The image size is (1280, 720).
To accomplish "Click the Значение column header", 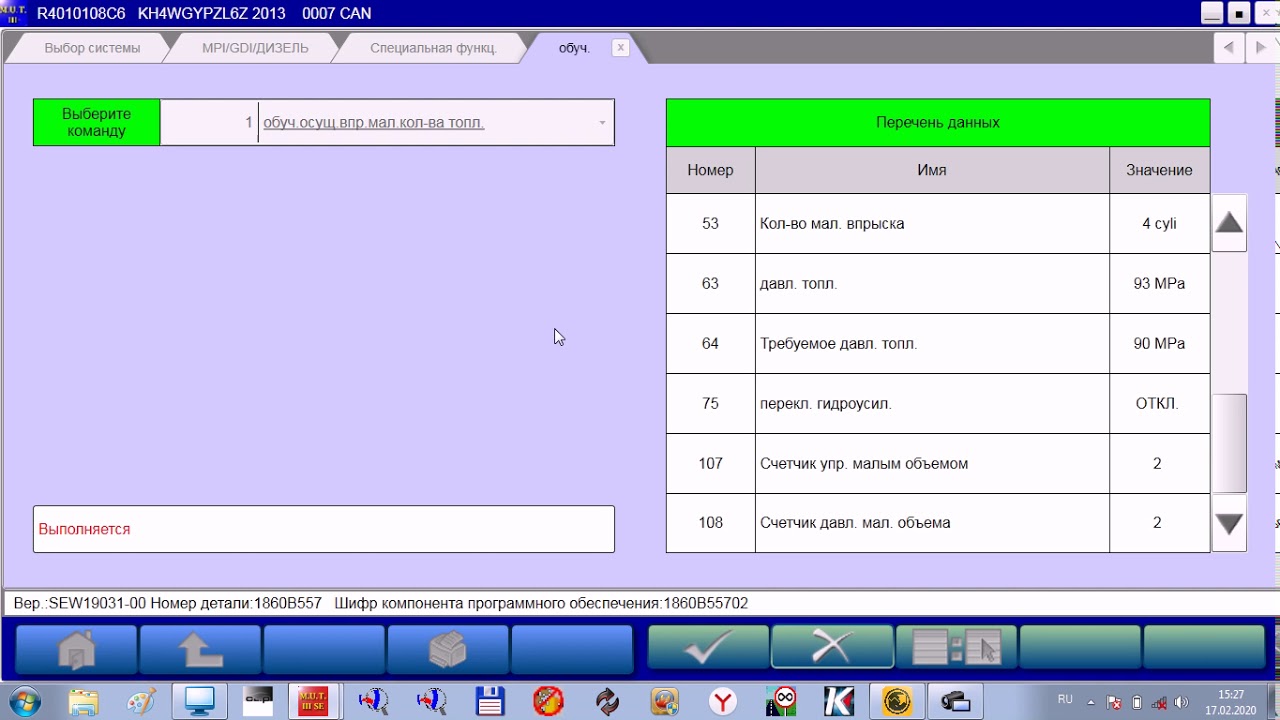I will point(1159,170).
